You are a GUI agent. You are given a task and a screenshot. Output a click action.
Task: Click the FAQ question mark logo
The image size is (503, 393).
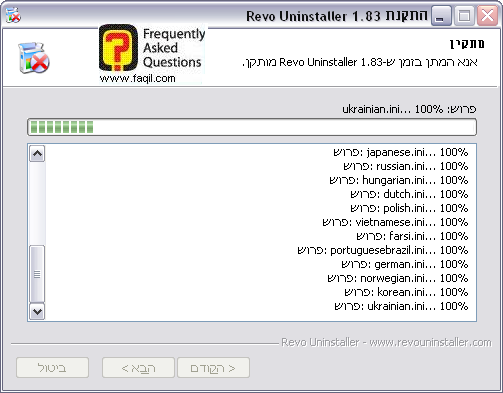tap(118, 48)
